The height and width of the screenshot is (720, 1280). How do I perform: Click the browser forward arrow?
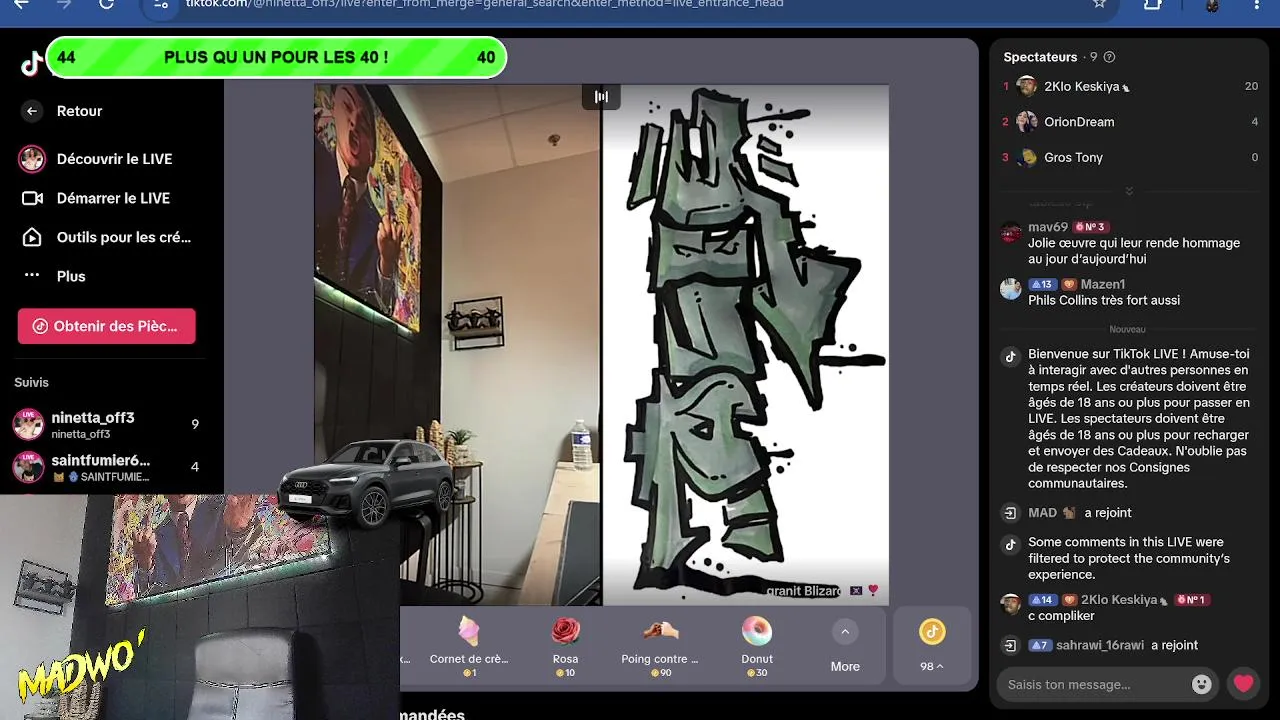coord(64,4)
